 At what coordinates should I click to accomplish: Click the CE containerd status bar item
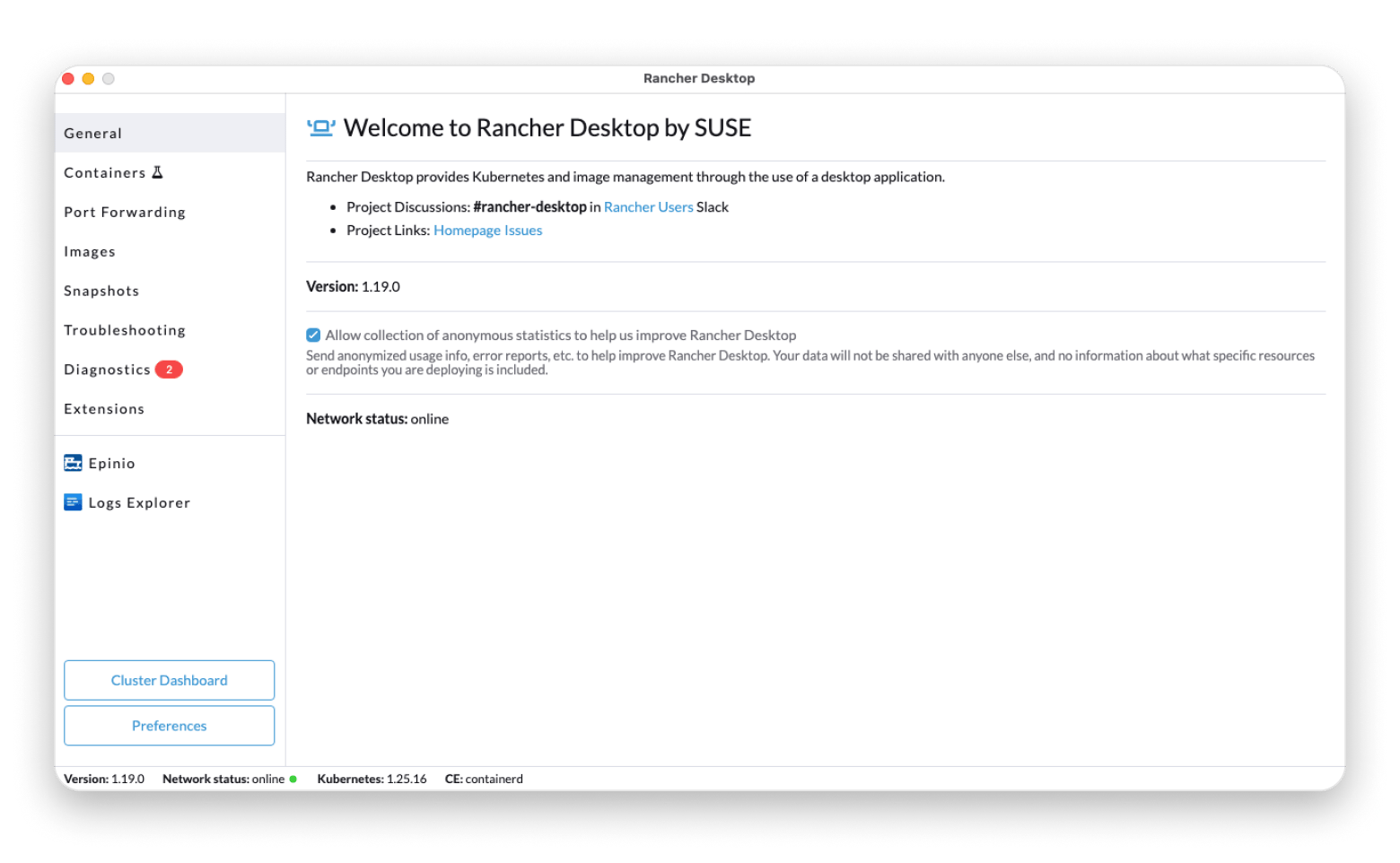coord(484,779)
